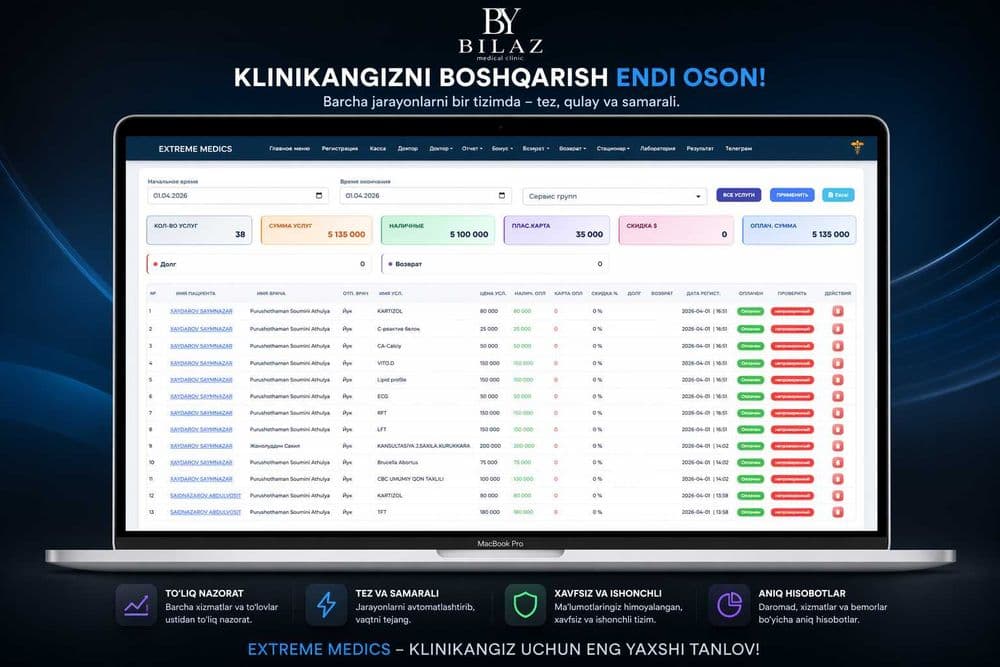Viewport: 1000px width, 667px height.
Task: Open patient link in VITO.D row
Action: point(201,363)
